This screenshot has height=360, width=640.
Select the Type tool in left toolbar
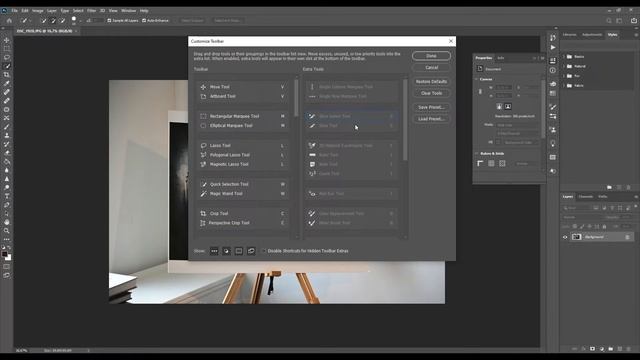[7, 196]
